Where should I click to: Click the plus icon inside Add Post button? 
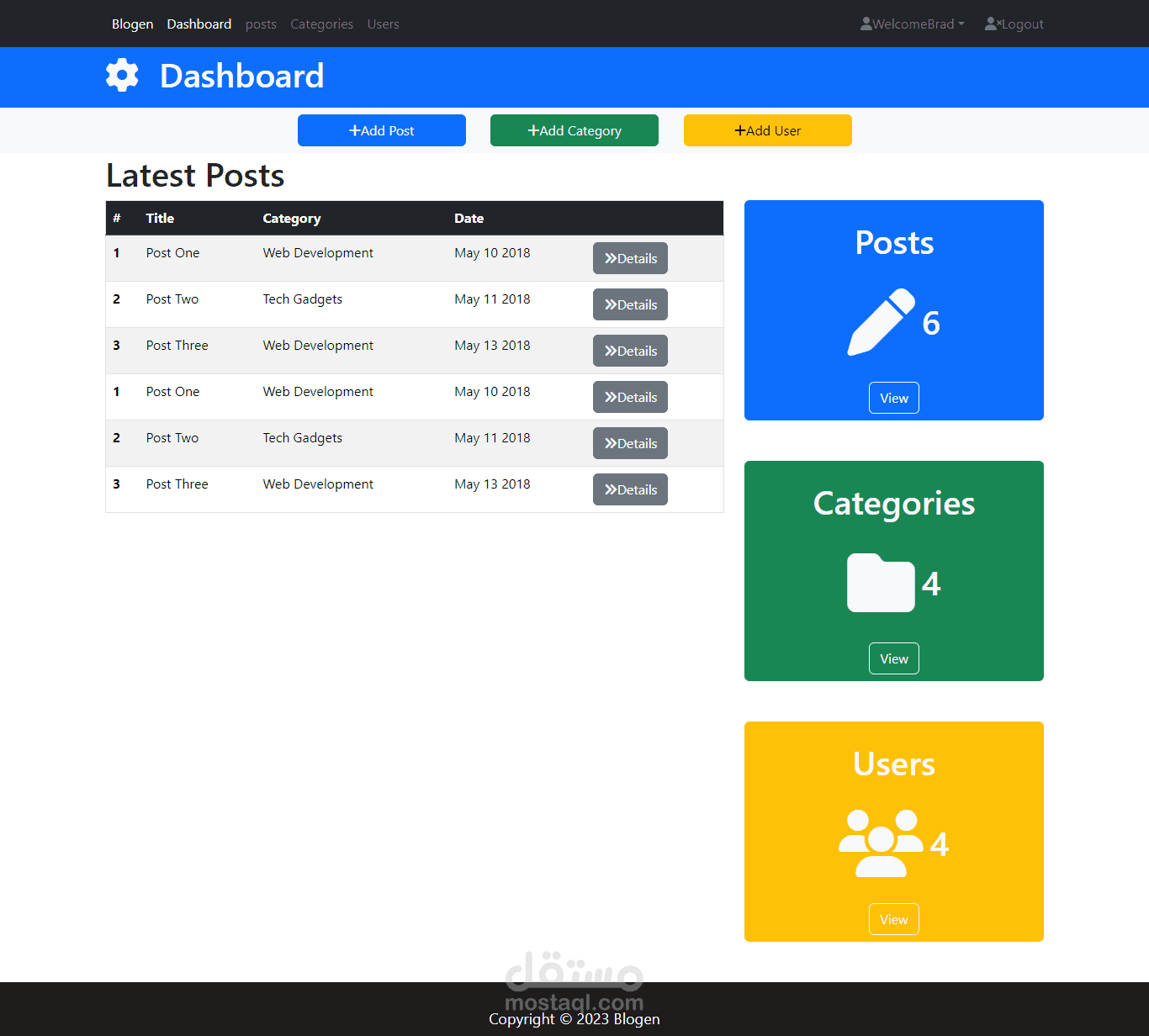[354, 130]
